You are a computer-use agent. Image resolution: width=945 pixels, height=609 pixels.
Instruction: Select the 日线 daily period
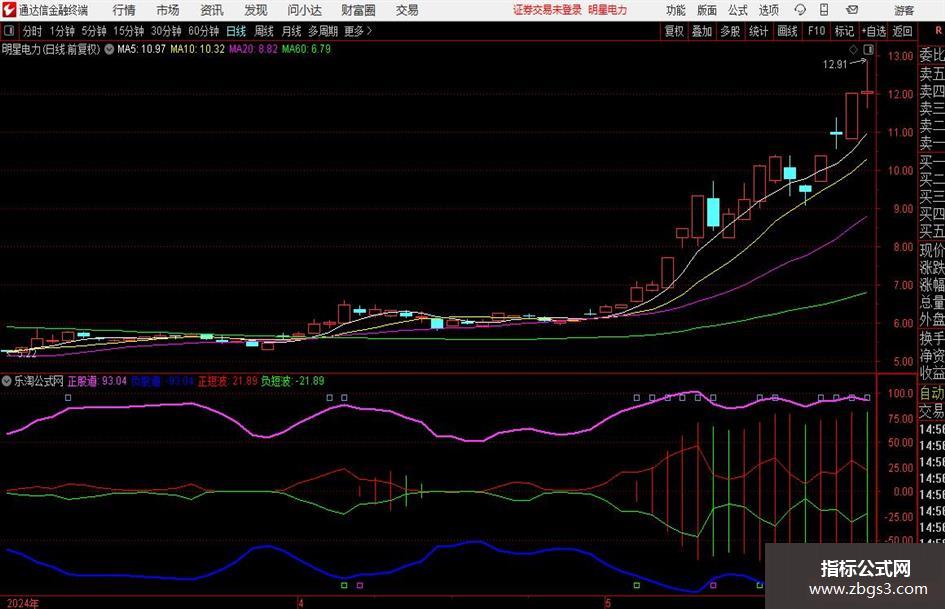click(236, 31)
